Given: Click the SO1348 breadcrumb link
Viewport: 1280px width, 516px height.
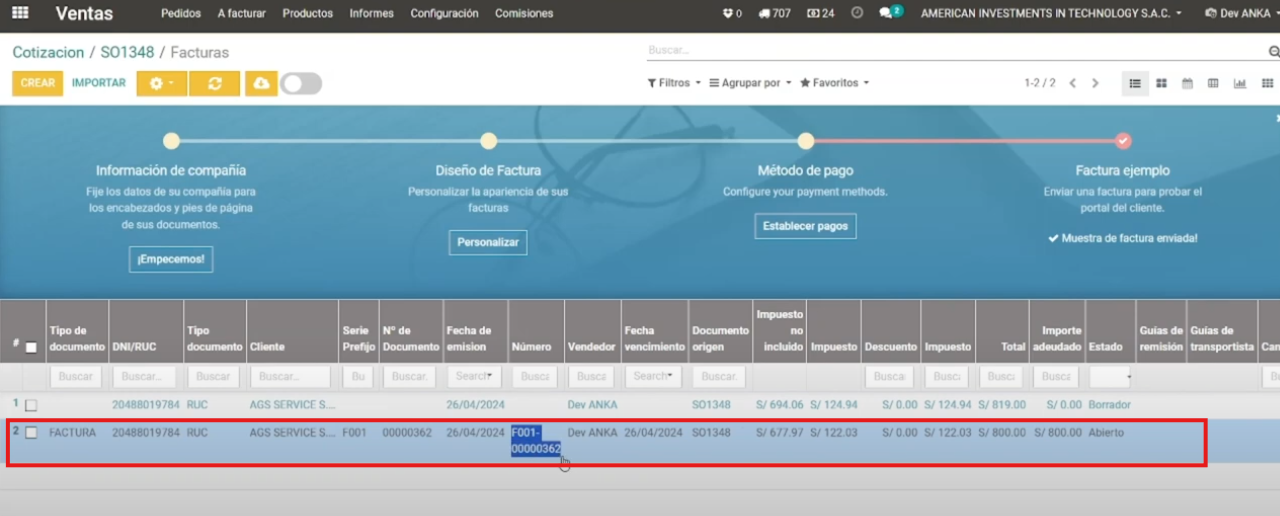Looking at the screenshot, I should 127,52.
